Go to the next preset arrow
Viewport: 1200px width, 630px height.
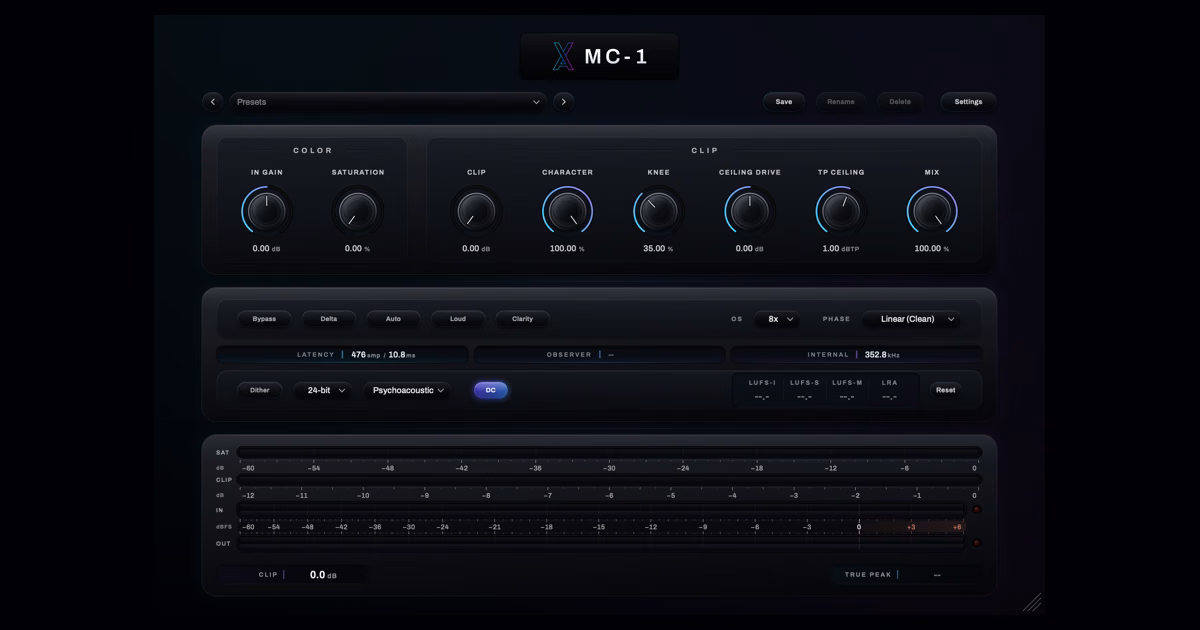pos(564,101)
